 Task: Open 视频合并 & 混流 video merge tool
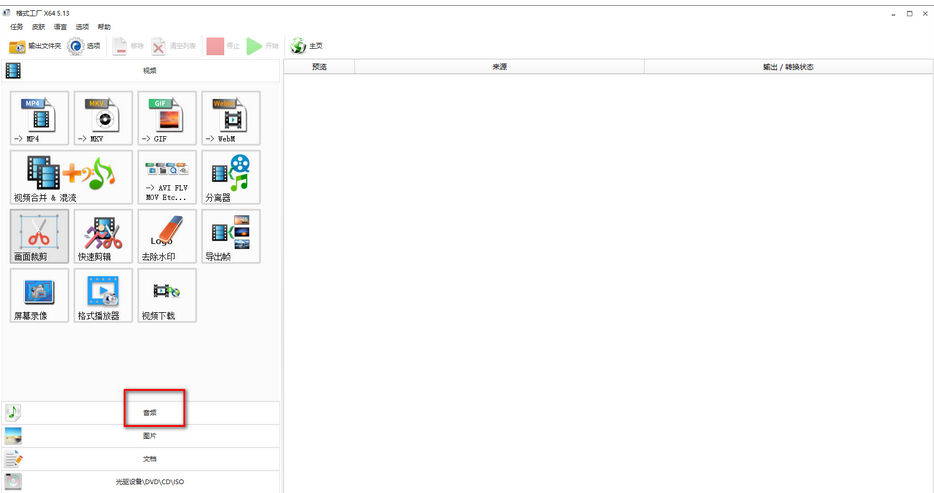(71, 177)
